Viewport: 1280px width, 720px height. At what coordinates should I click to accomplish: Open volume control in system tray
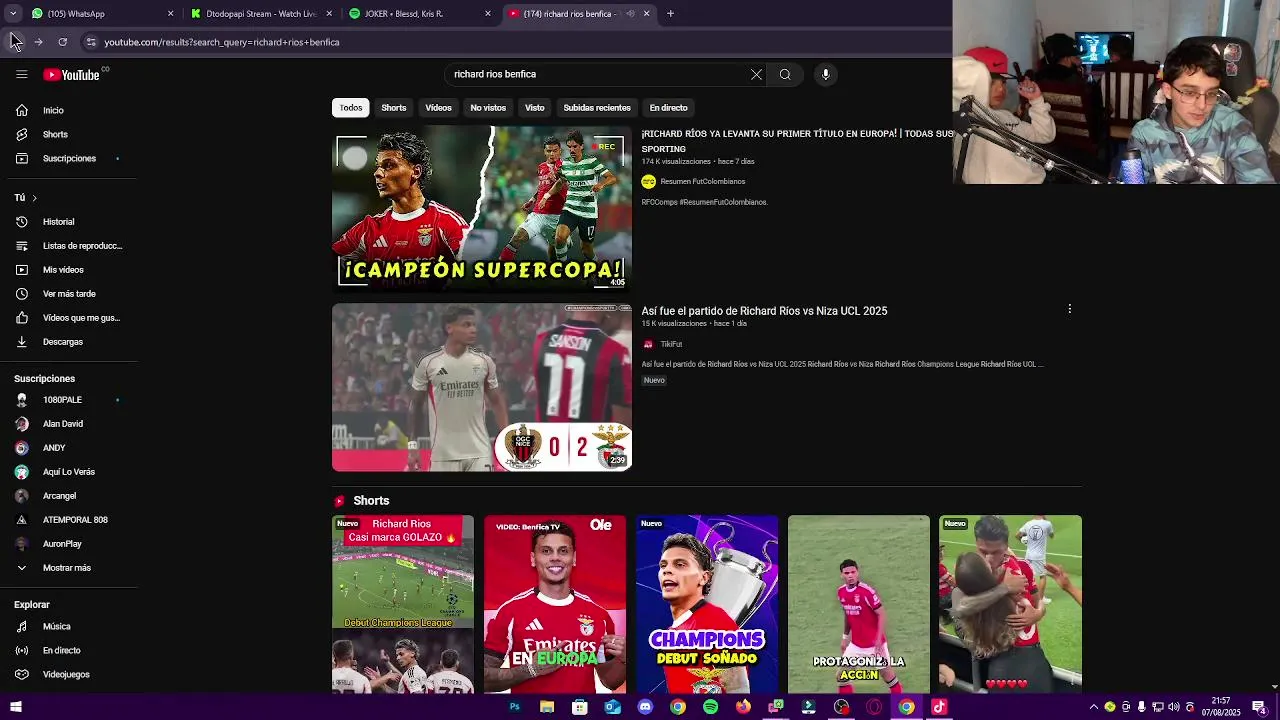(x=1174, y=707)
